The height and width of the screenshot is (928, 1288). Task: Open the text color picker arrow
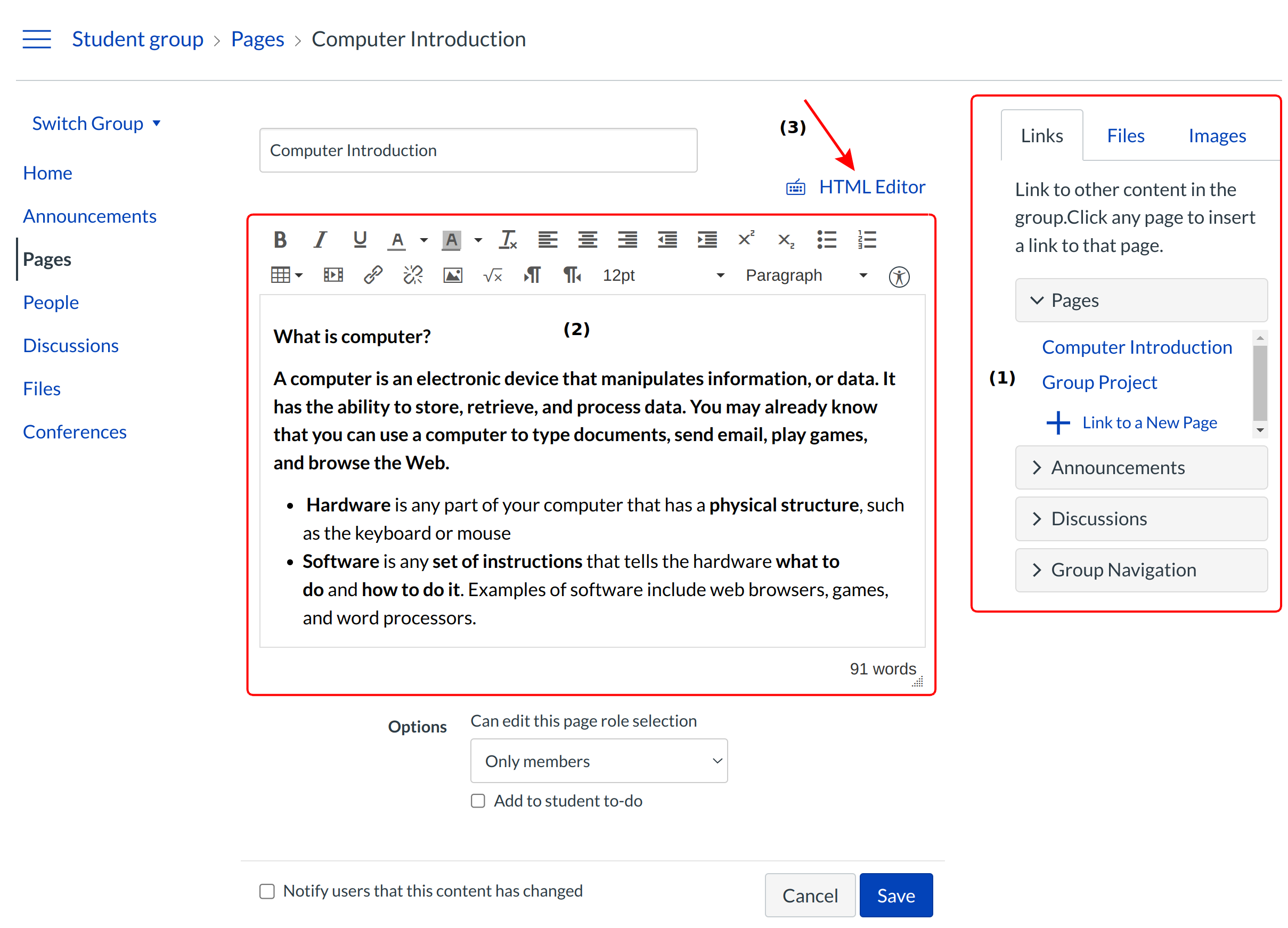(423, 240)
